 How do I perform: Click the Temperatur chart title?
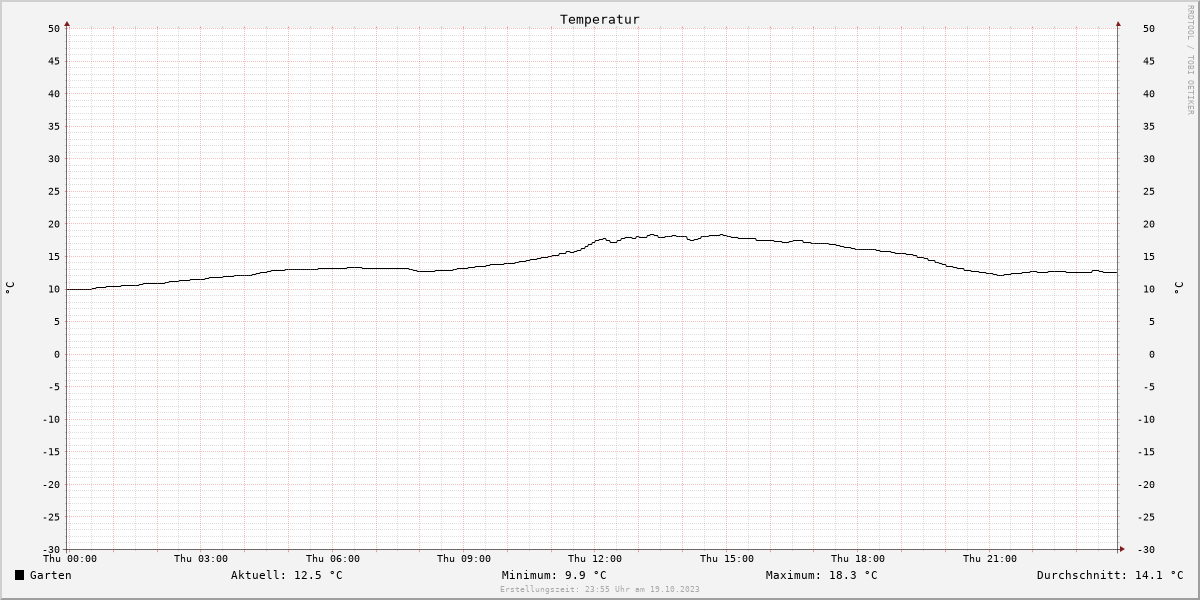(x=600, y=19)
